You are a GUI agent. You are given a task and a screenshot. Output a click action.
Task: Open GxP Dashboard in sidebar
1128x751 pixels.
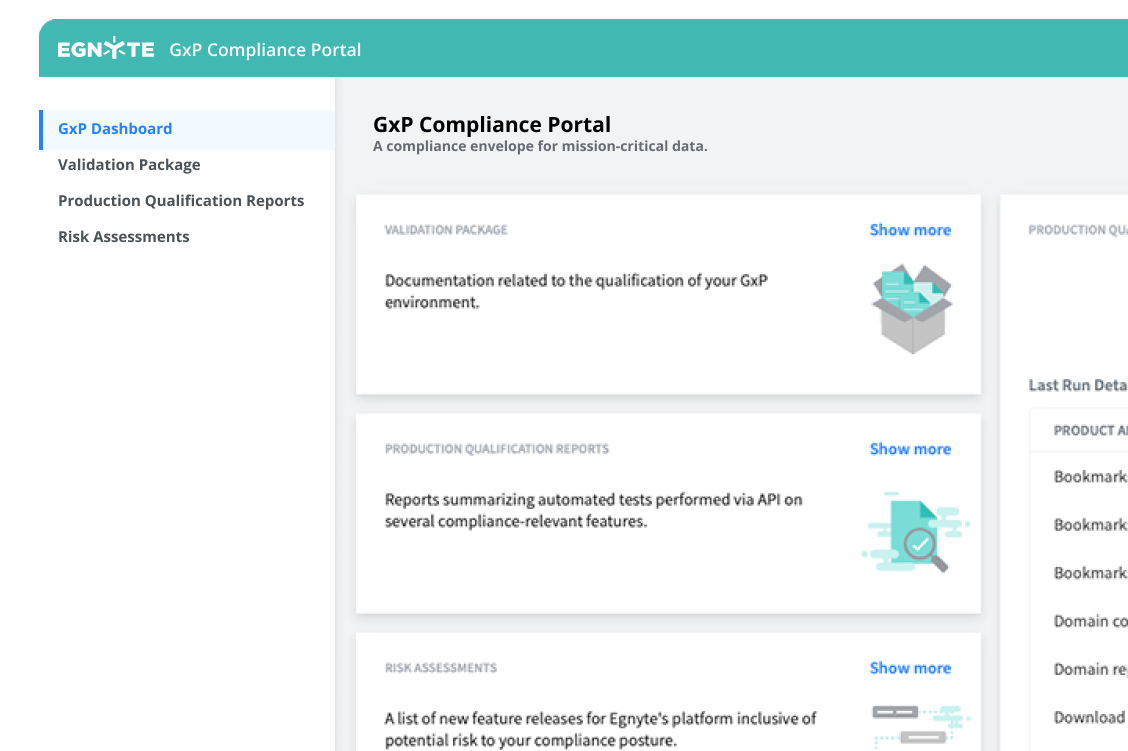115,129
